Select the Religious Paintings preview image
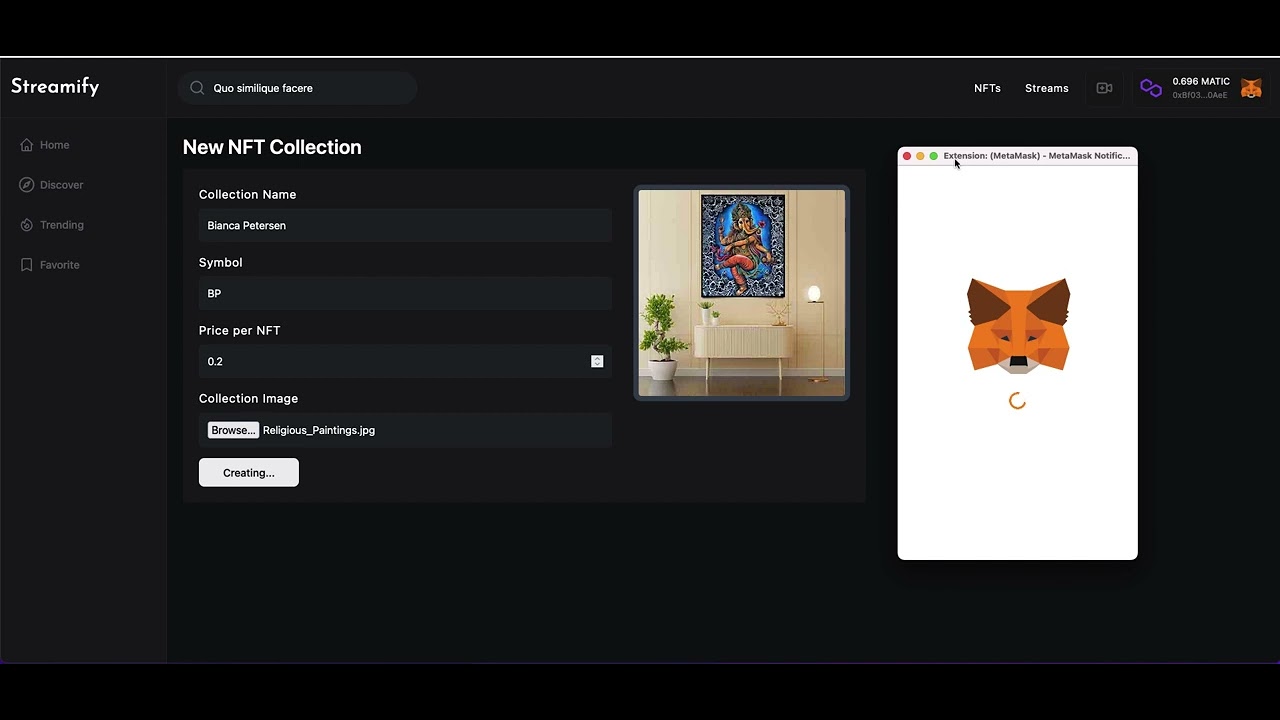This screenshot has height=720, width=1280. coord(742,293)
